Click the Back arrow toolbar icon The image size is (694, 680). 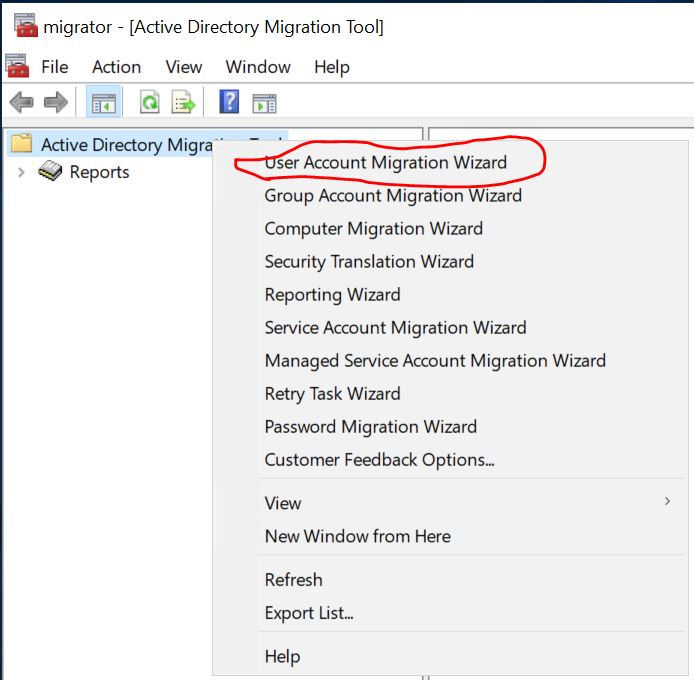[x=21, y=103]
